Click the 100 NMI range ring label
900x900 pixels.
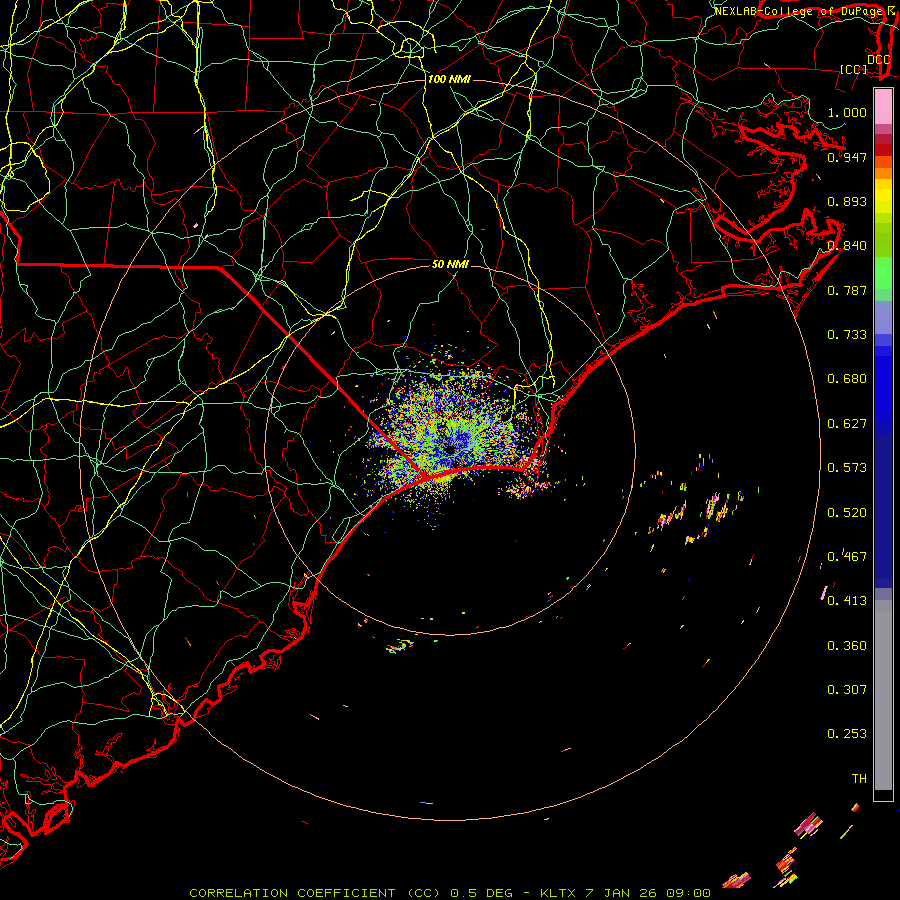click(x=449, y=79)
